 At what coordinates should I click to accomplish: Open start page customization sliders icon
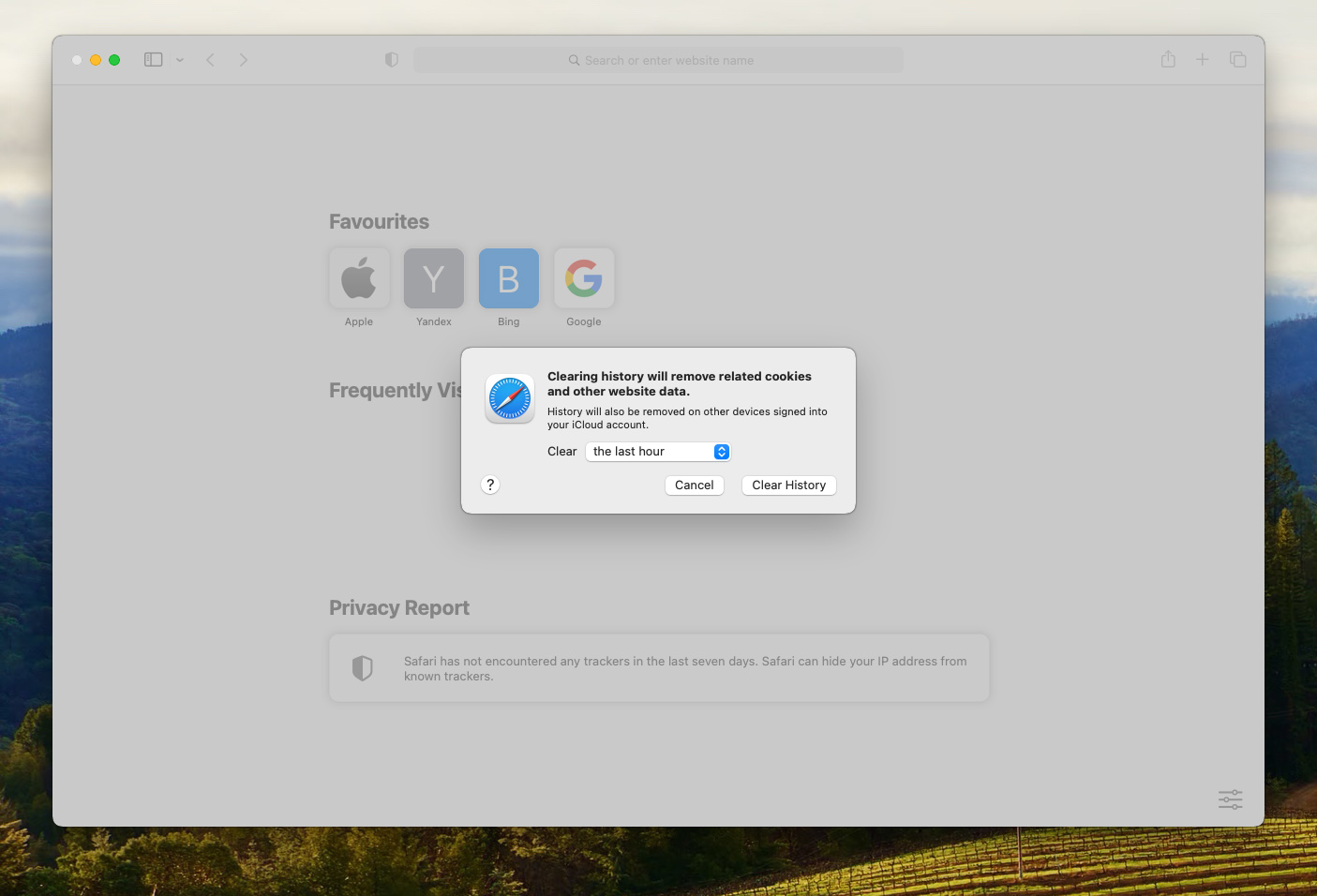(x=1231, y=799)
